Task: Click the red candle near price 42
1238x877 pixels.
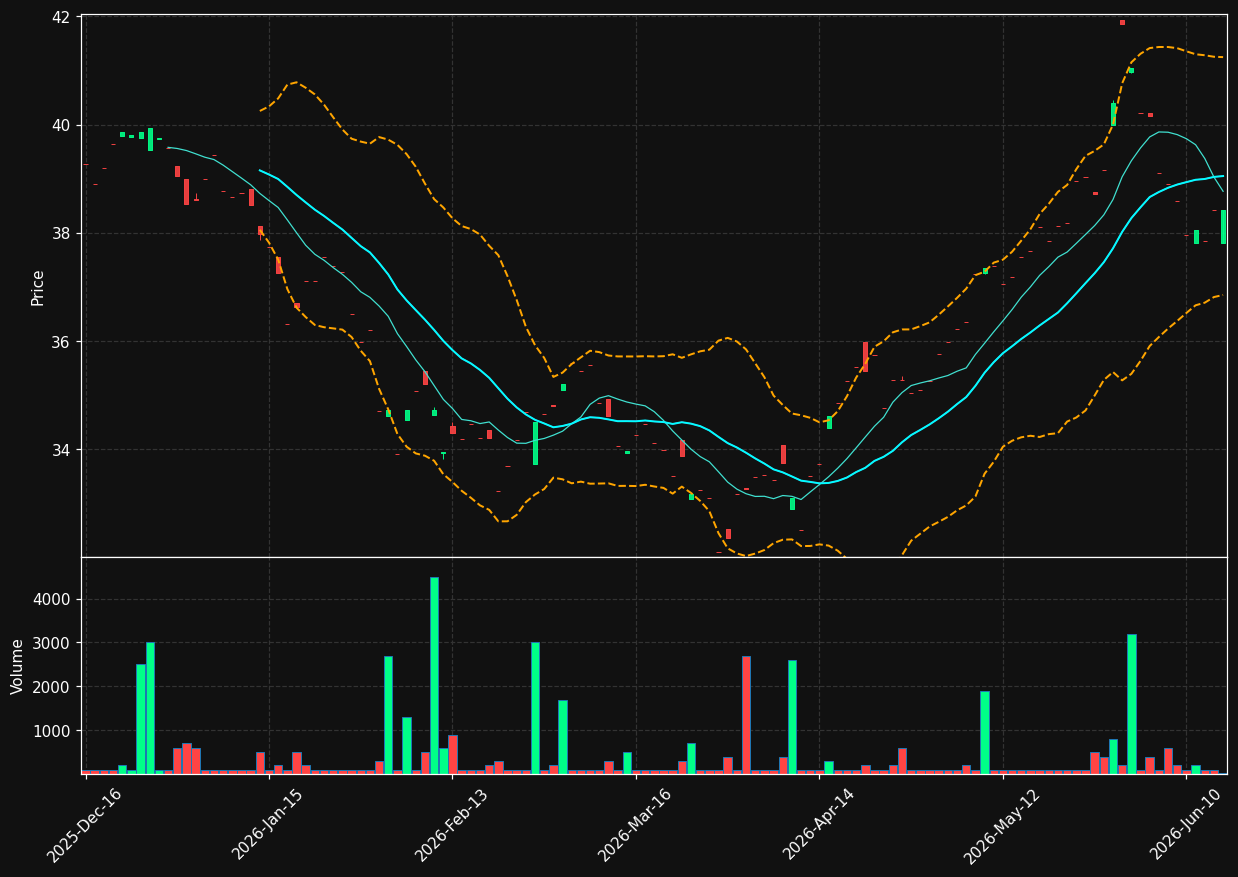Action: click(x=1122, y=22)
